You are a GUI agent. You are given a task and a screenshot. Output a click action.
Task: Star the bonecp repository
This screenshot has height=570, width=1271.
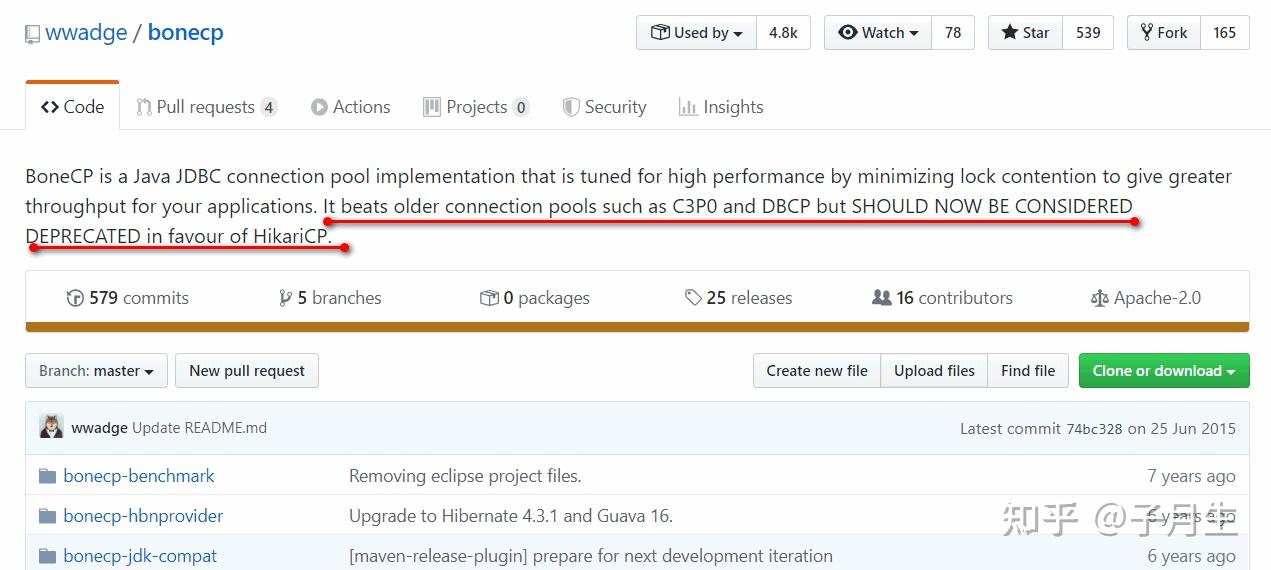tap(1025, 33)
